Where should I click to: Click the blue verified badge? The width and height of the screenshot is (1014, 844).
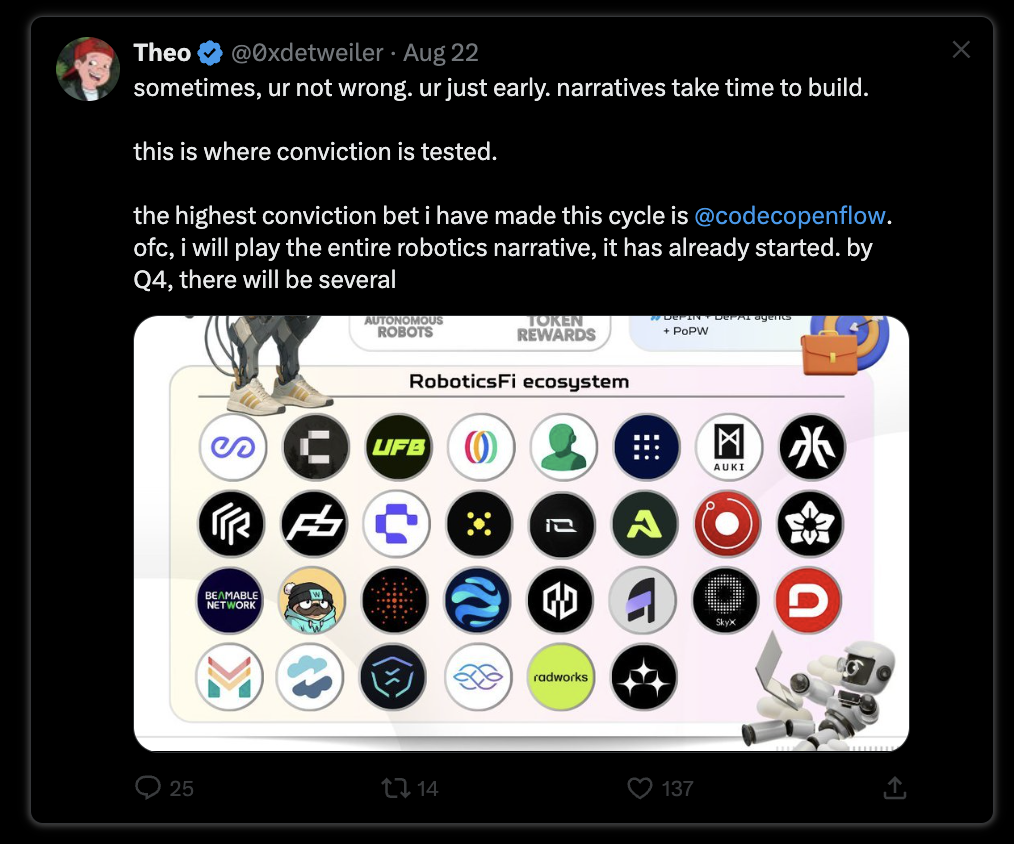pyautogui.click(x=210, y=53)
